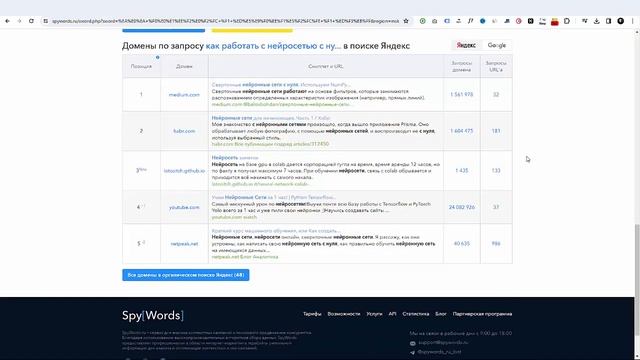Image resolution: width=640 pixels, height=360 pixels.
Task: Click email icon beside support address
Action: click(x=412, y=343)
